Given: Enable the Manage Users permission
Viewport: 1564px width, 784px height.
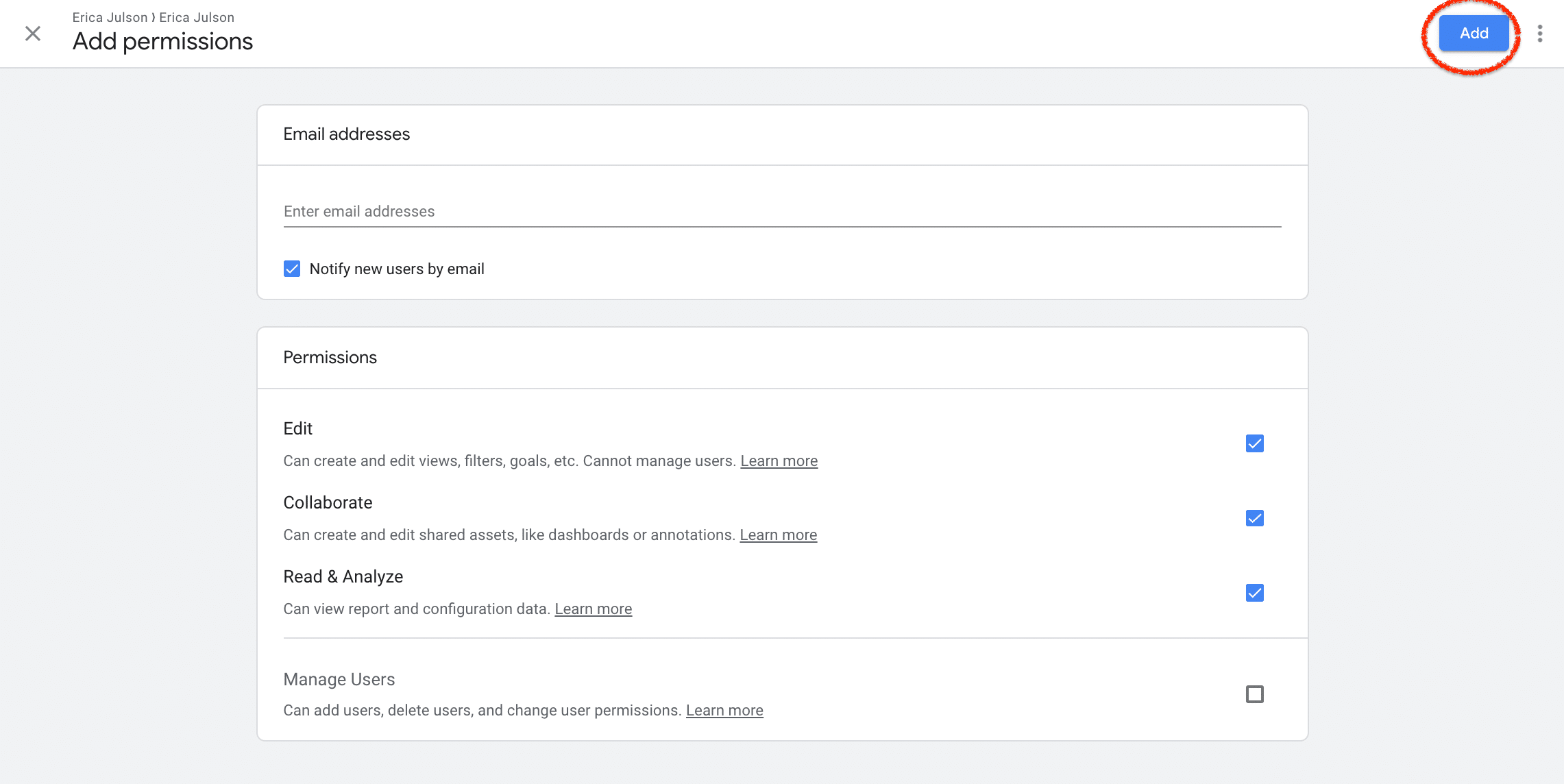Looking at the screenshot, I should tap(1255, 694).
